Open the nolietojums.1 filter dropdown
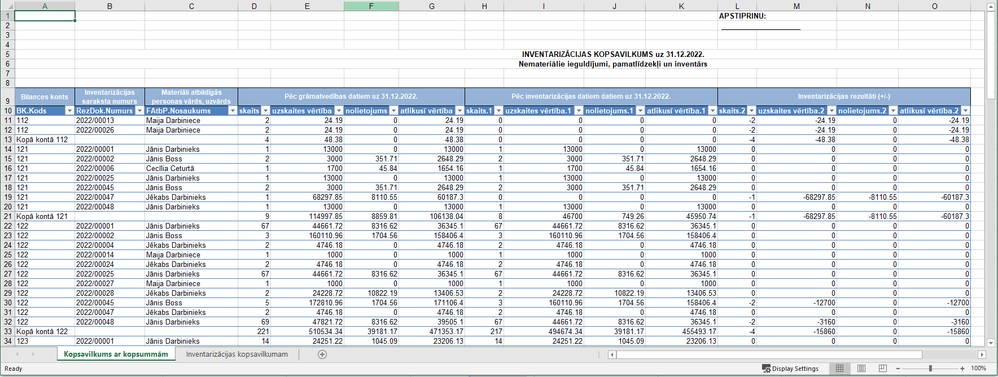 point(639,111)
